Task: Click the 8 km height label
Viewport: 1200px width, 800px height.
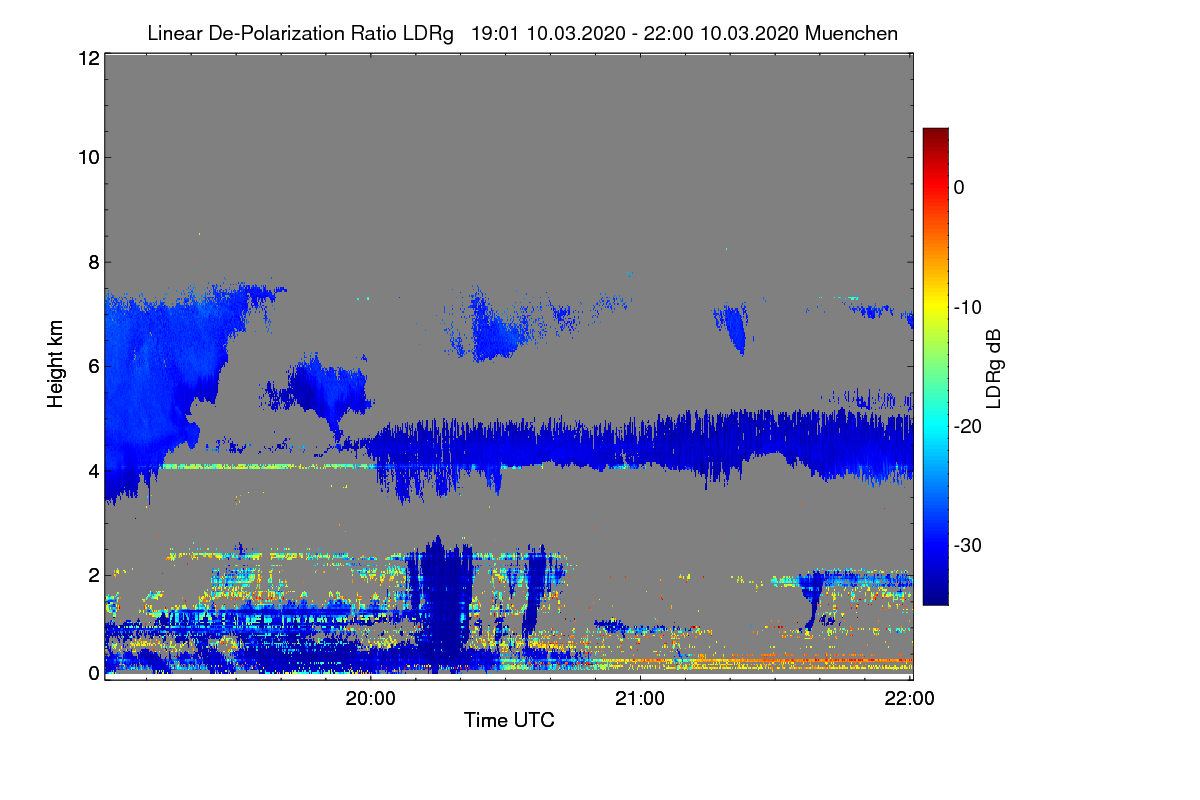Action: (93, 262)
